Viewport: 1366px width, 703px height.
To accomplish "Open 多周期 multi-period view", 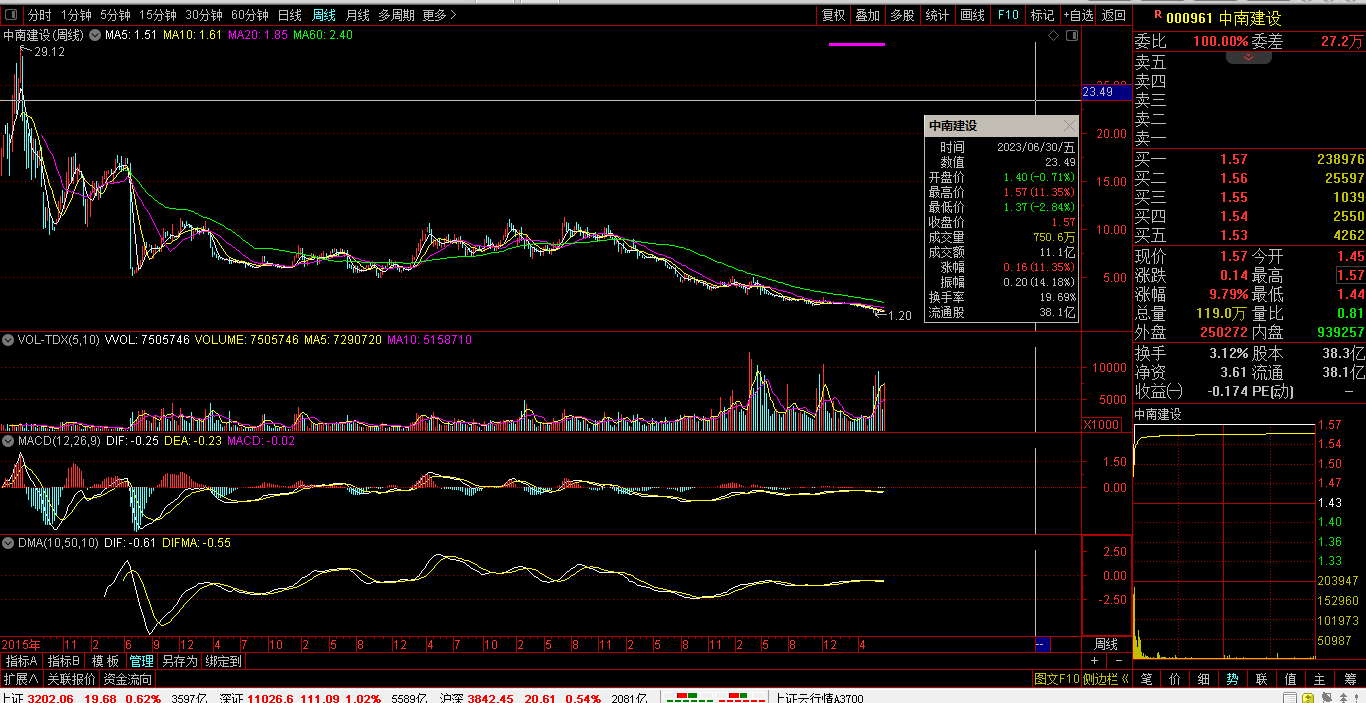I will point(396,15).
